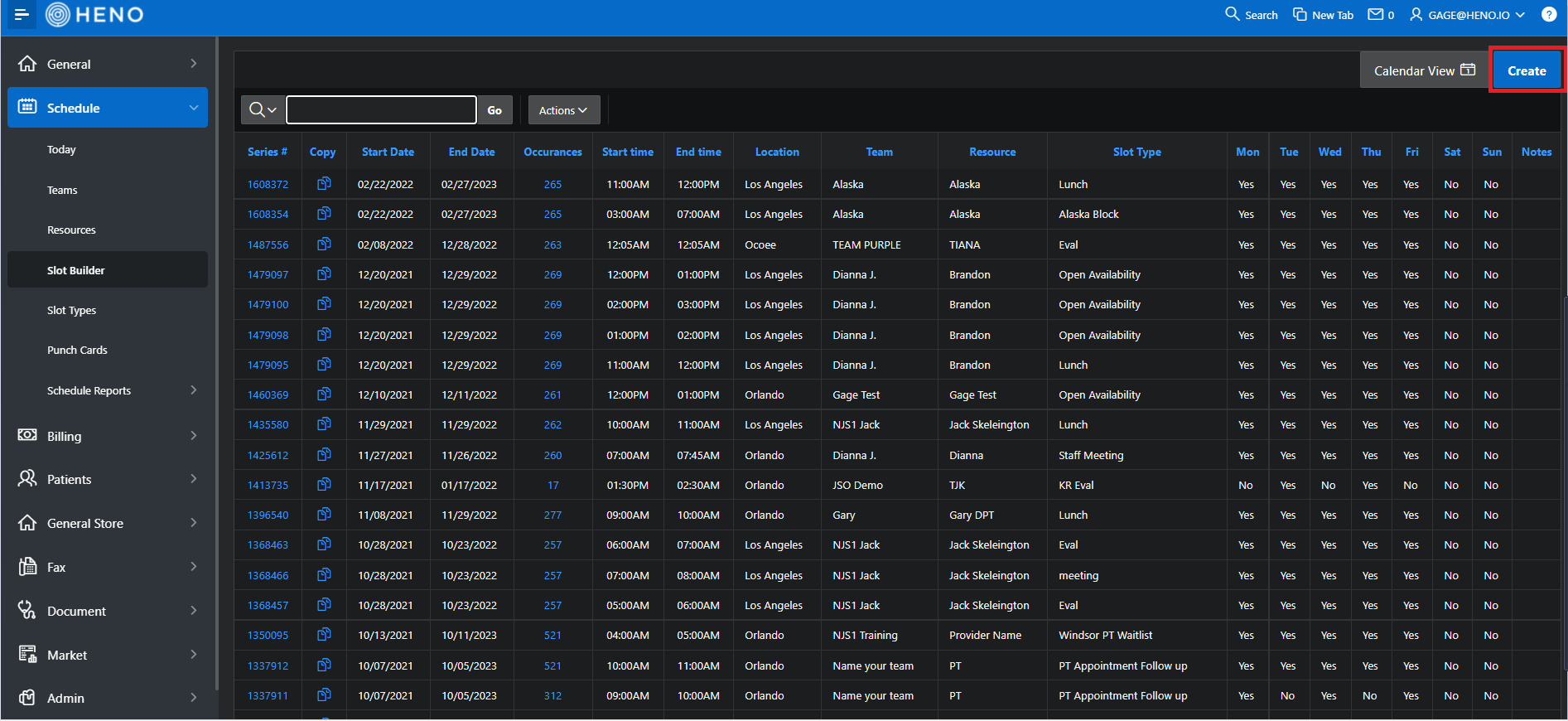Open the Actions dropdown
1568x721 pixels.
click(x=563, y=110)
